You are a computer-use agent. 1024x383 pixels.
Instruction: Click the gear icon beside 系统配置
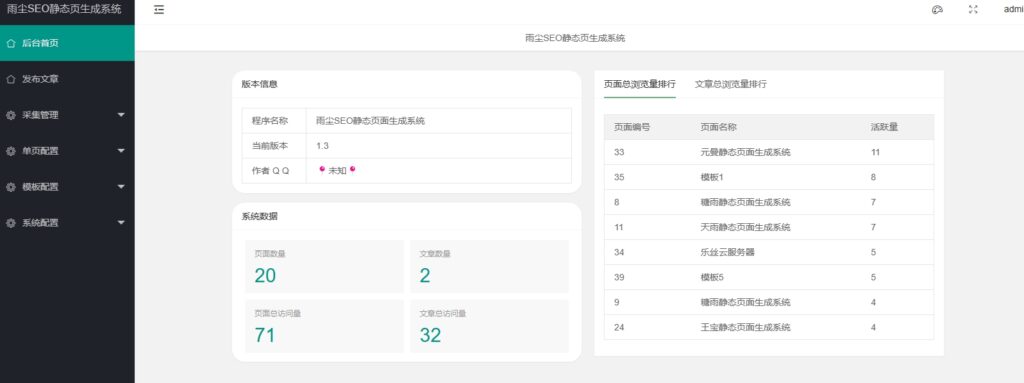click(x=10, y=223)
